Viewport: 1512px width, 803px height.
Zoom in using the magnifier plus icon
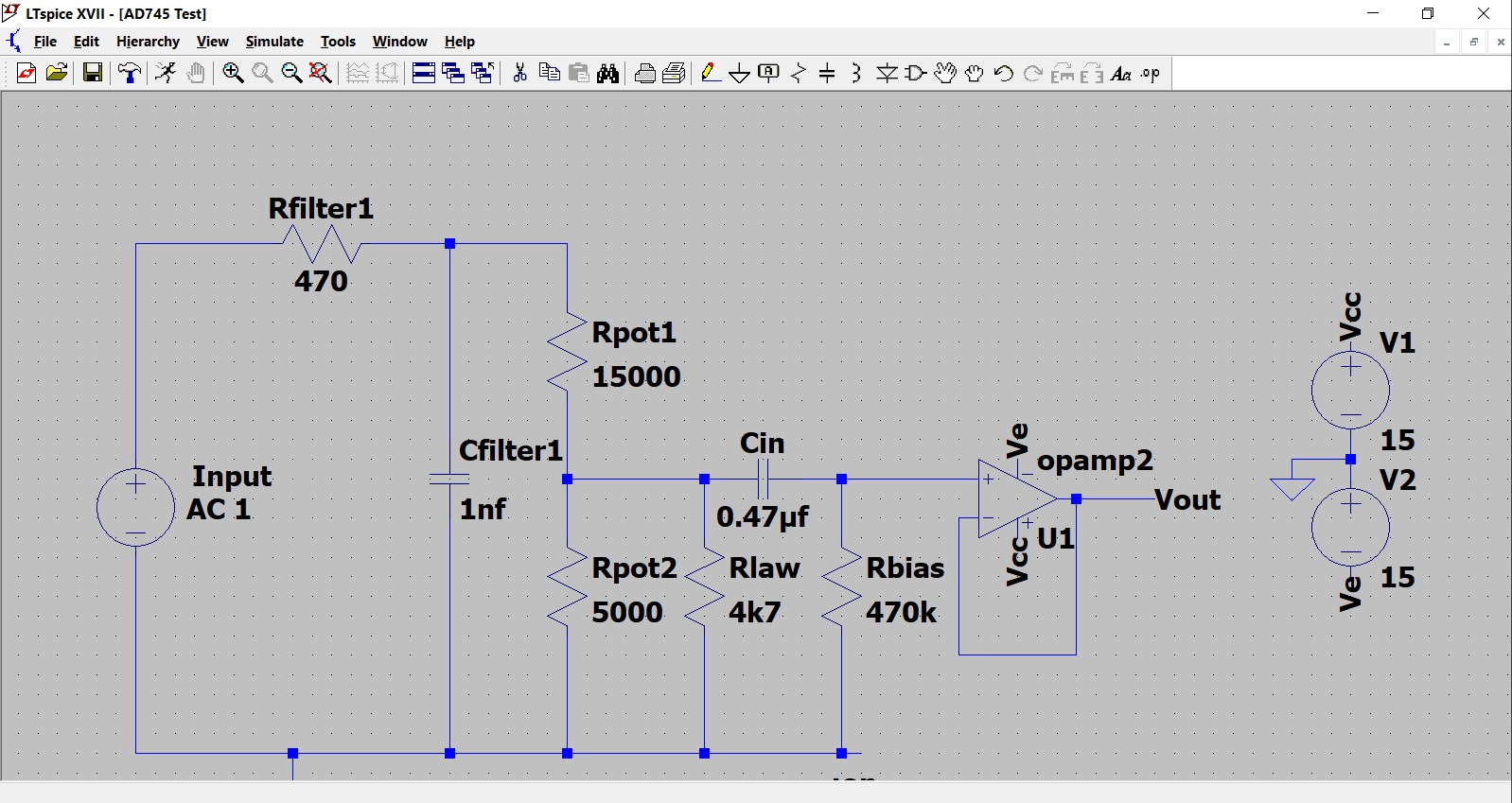click(233, 74)
